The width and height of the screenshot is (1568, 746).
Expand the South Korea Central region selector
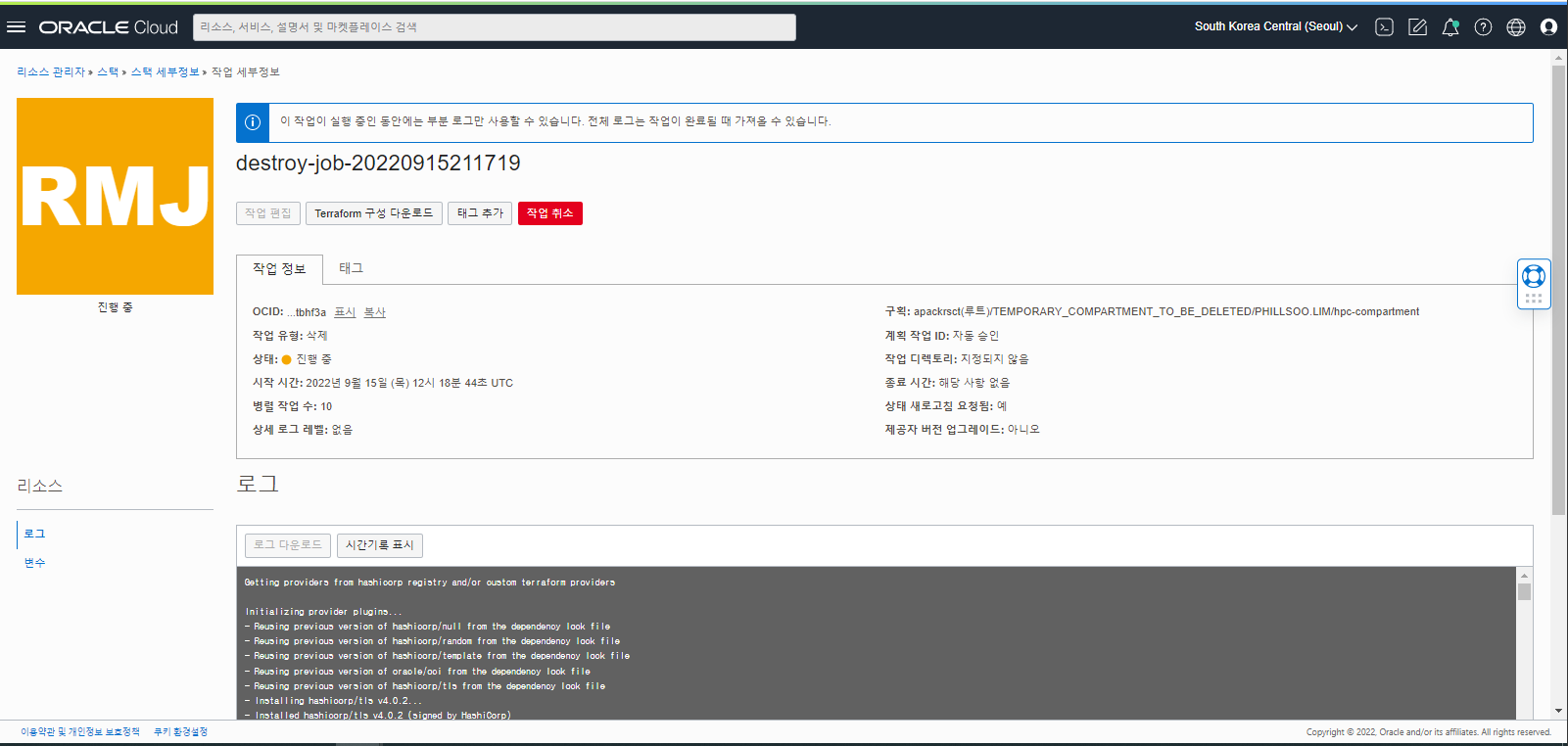tap(1275, 26)
